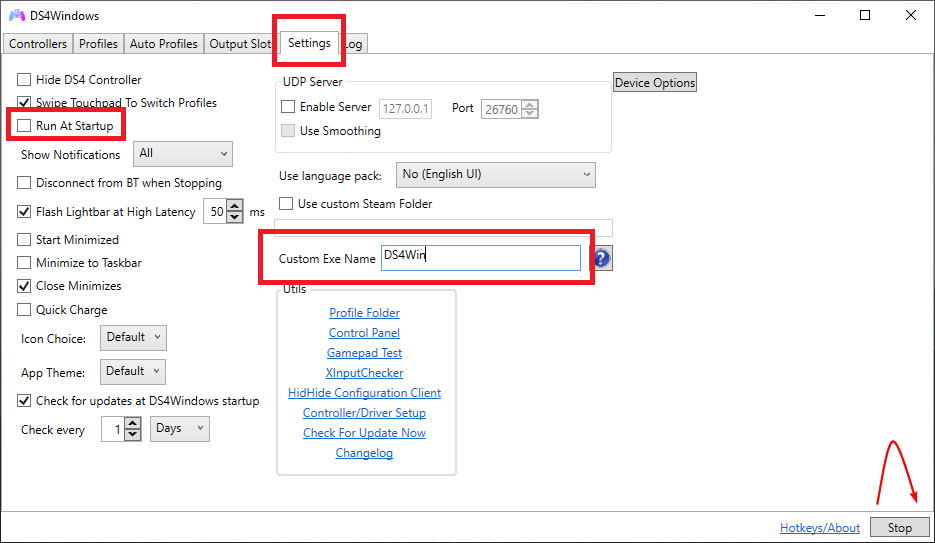The image size is (935, 543).
Task: Toggle Flash Lightbar at High Latency
Action: [x=24, y=212]
